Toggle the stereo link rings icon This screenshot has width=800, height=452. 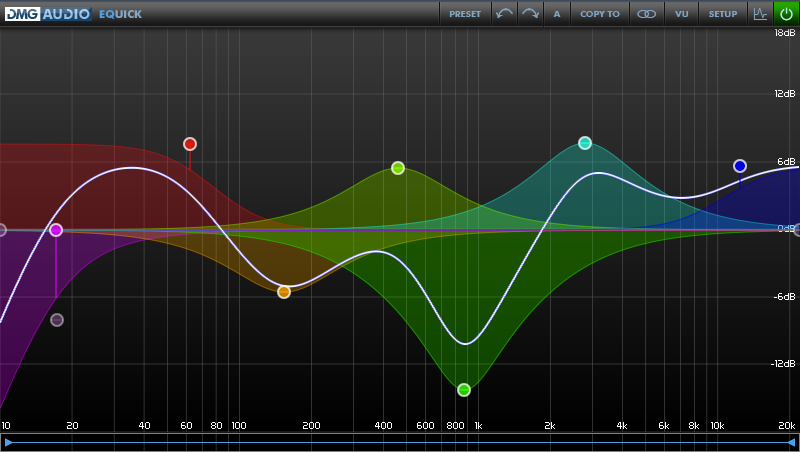[647, 14]
